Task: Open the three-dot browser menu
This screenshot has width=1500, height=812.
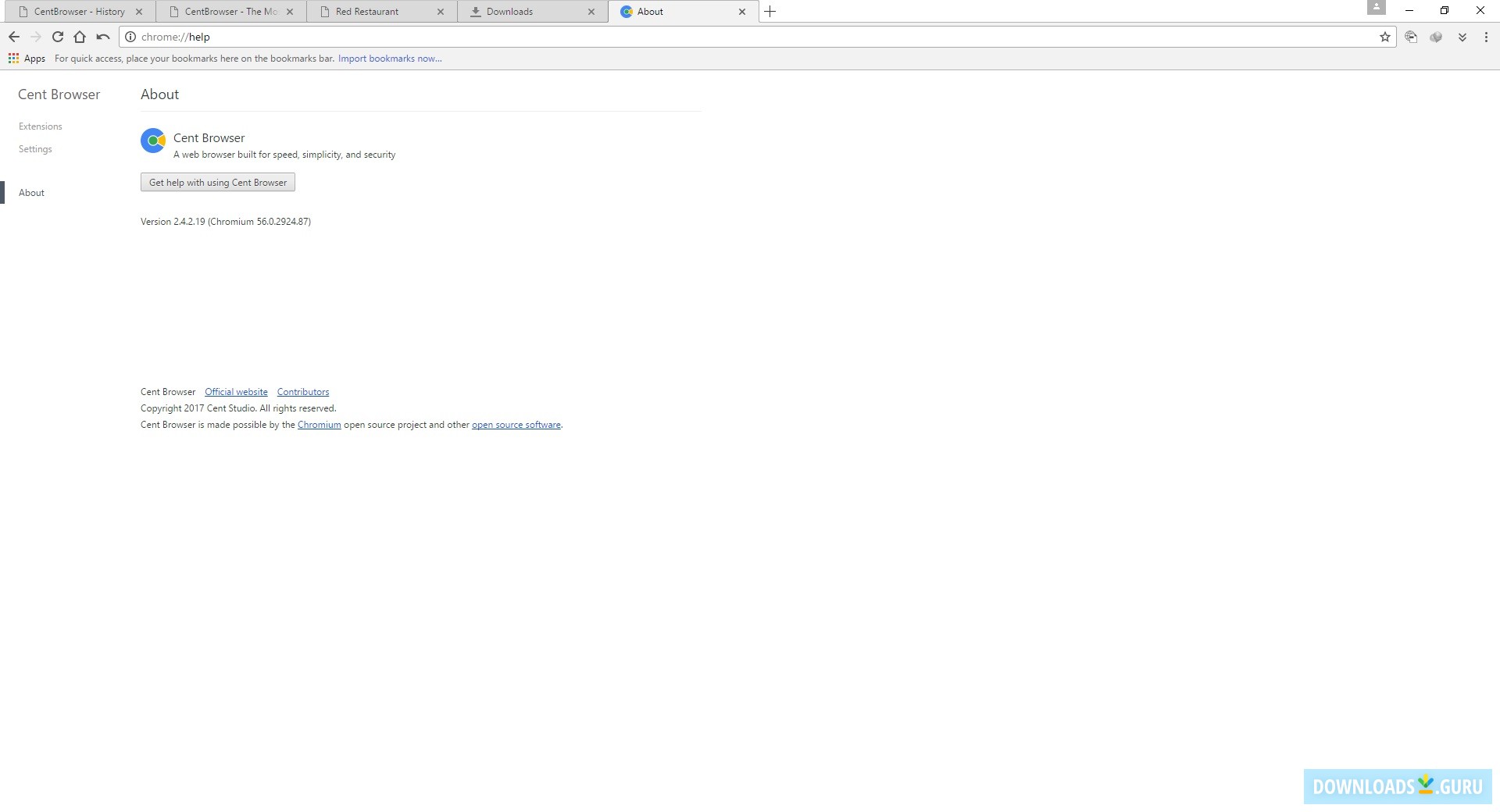Action: click(x=1486, y=37)
